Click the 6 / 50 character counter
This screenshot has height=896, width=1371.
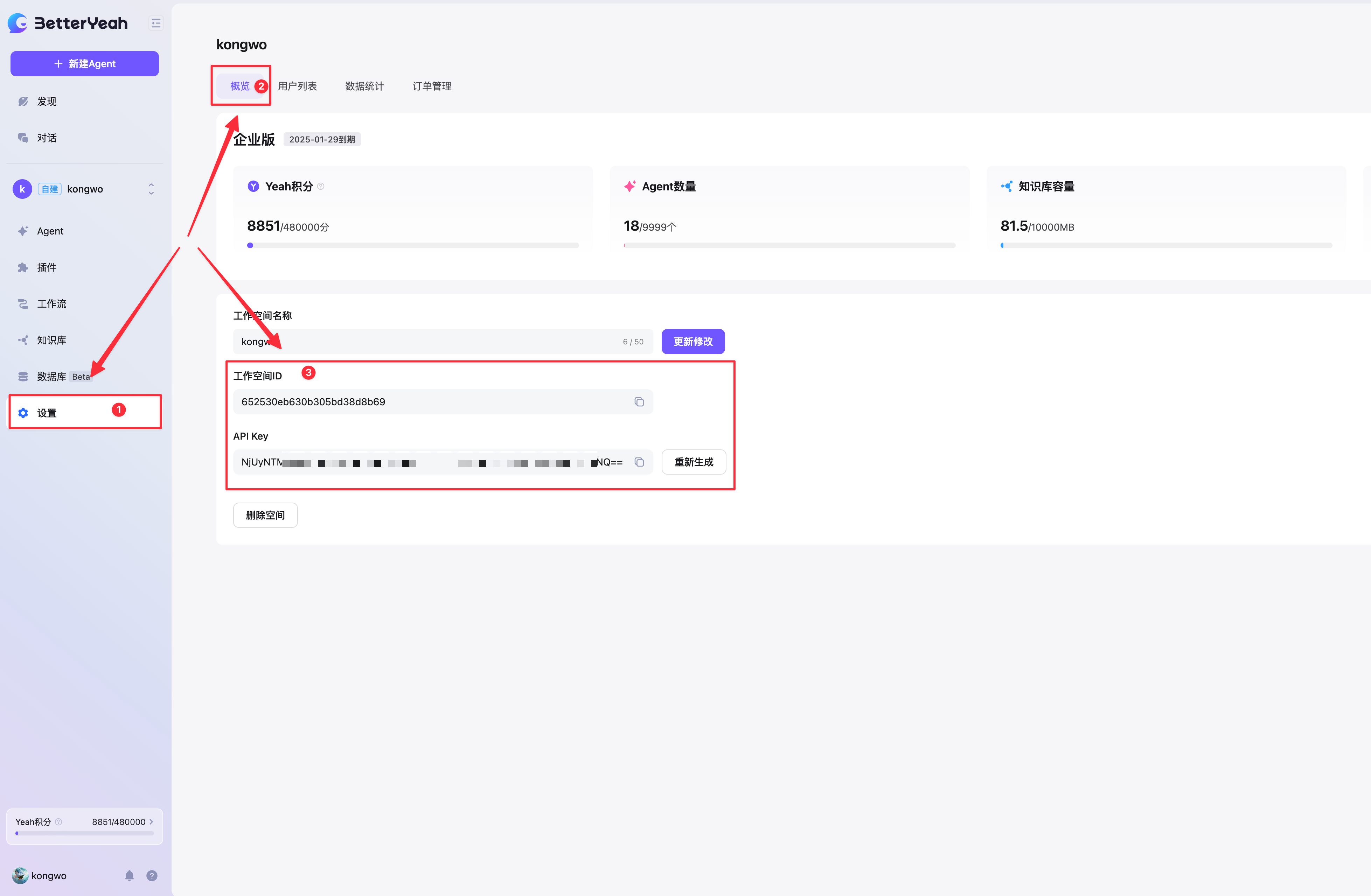point(633,342)
